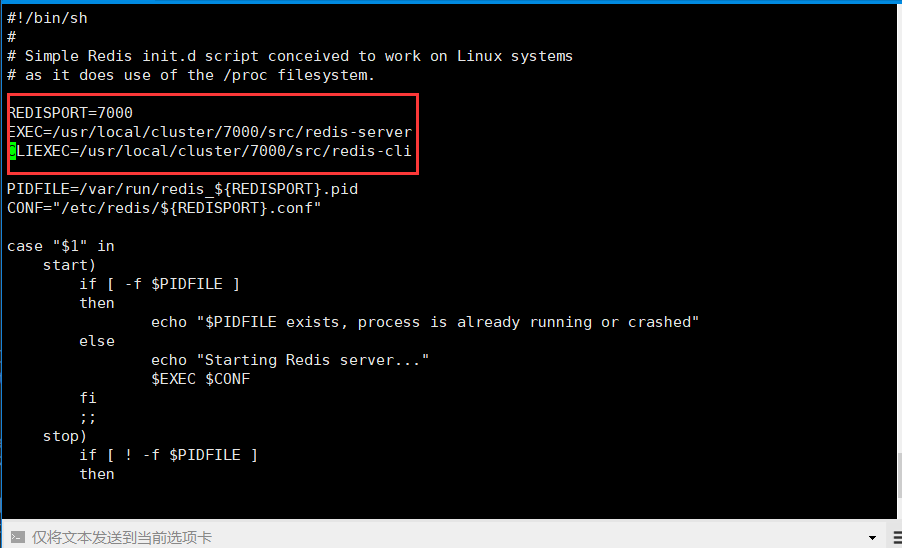
Task: Click the $EXEC $CONF command line
Action: 201,379
